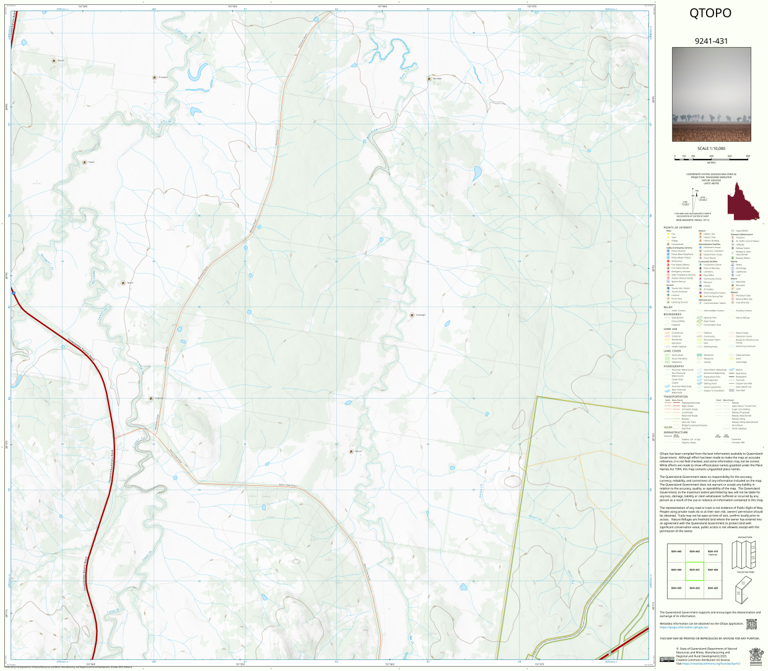Click the QR code for QTopo application
This screenshot has height=671, width=768.
pos(751,624)
